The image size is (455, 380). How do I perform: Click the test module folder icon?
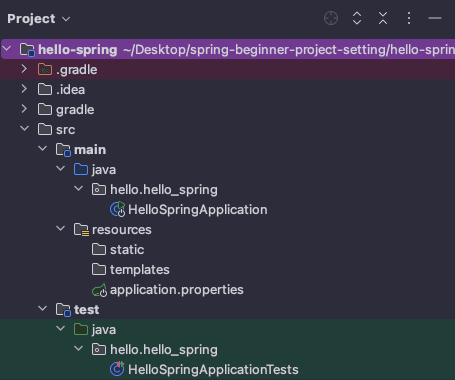point(63,310)
